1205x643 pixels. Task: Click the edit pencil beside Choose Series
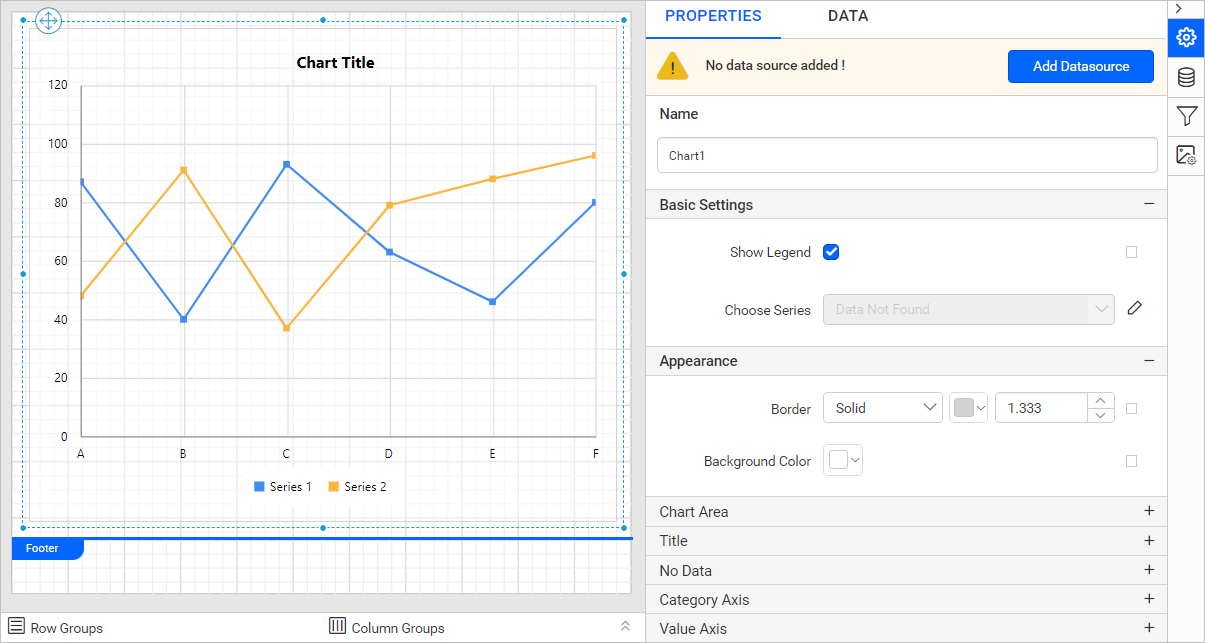coord(1135,309)
